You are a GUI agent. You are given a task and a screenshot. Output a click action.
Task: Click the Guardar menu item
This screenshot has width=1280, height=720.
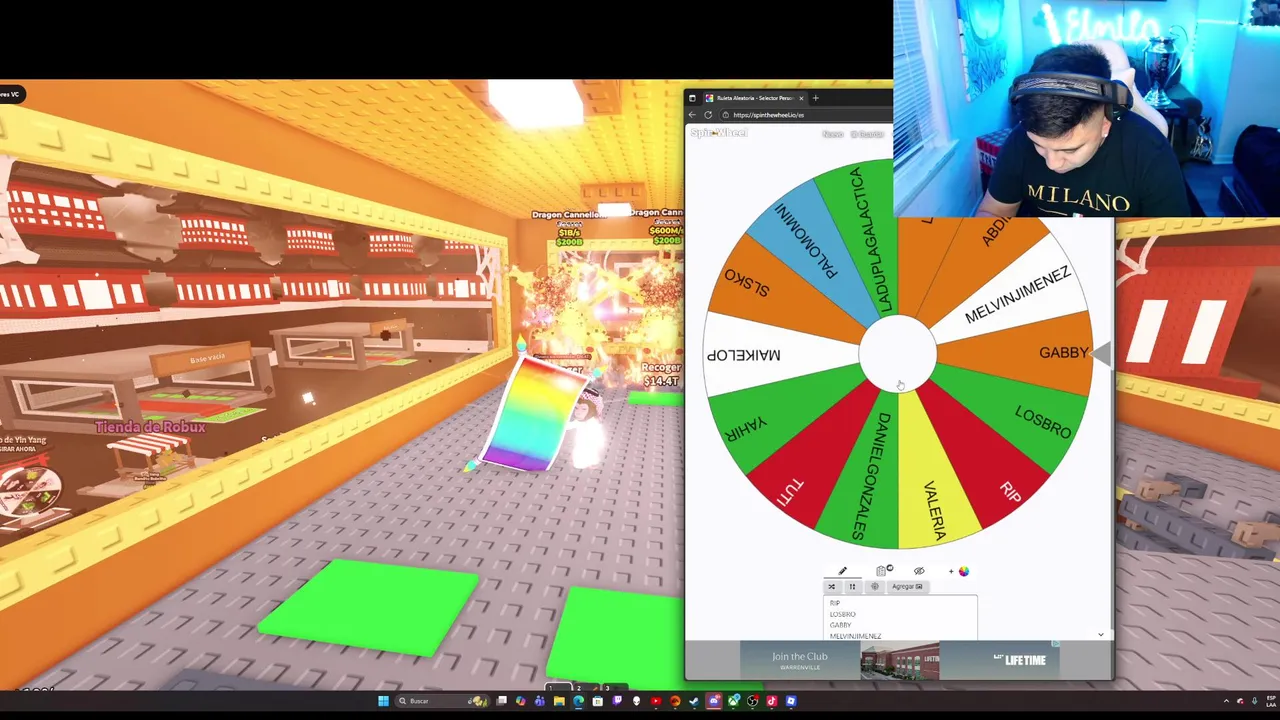[867, 134]
